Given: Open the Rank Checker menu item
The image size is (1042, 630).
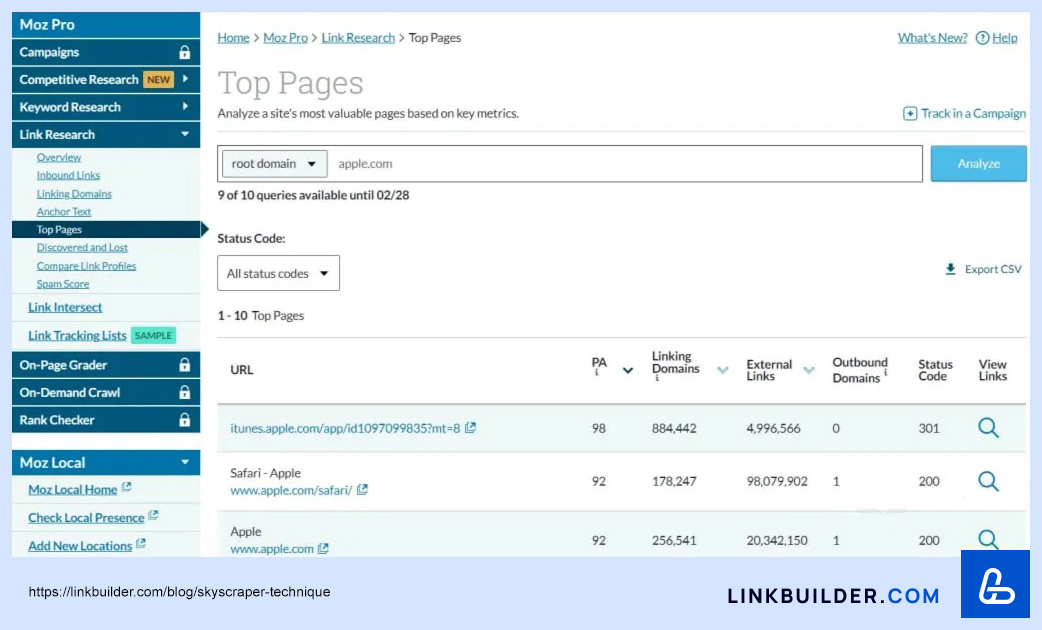Looking at the screenshot, I should point(106,420).
